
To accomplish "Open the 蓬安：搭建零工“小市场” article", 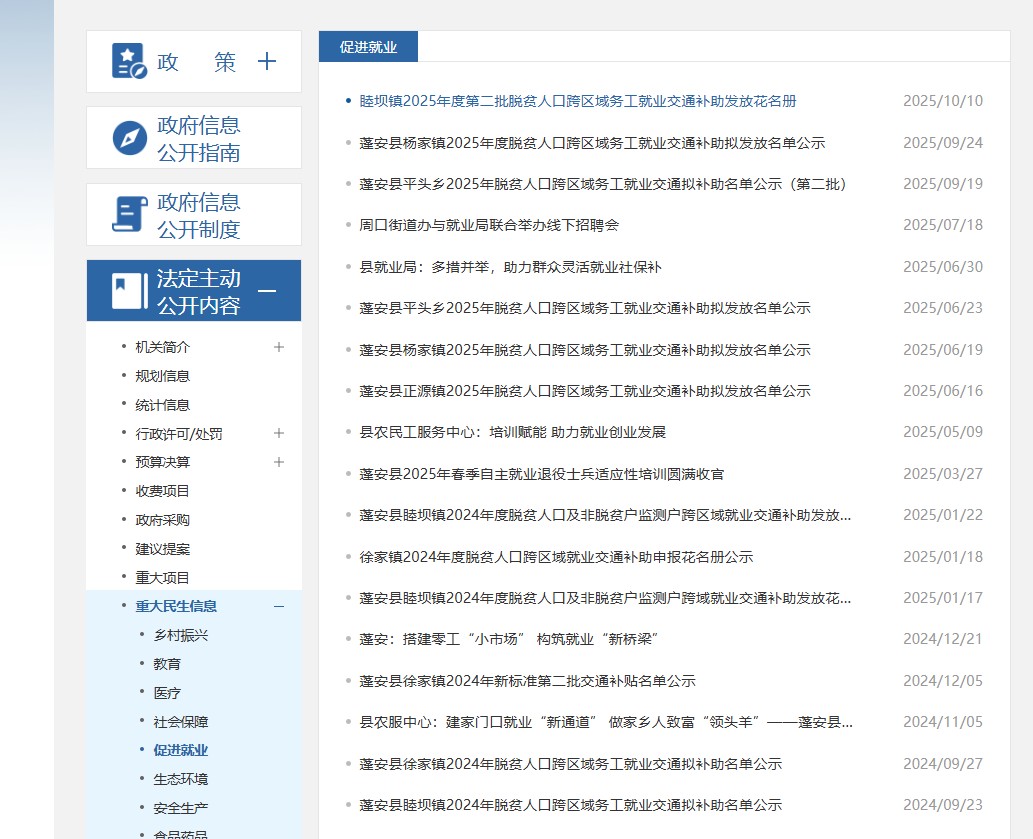I will coord(508,639).
